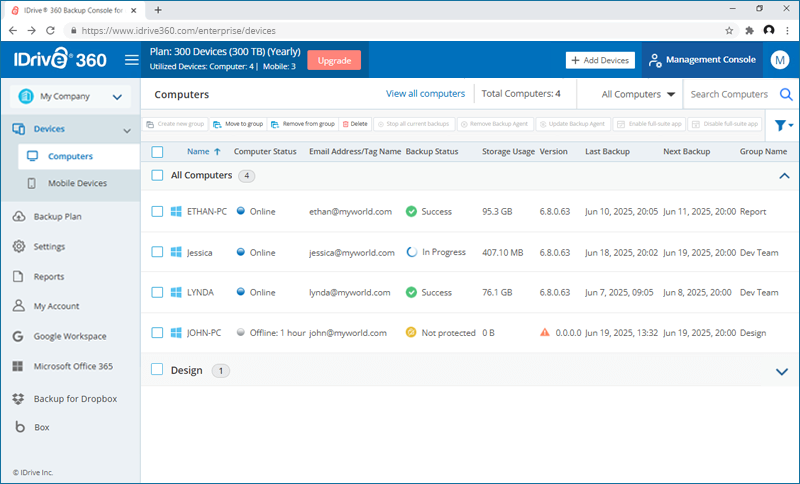
Task: Open the filter funnel menu
Action: (783, 125)
